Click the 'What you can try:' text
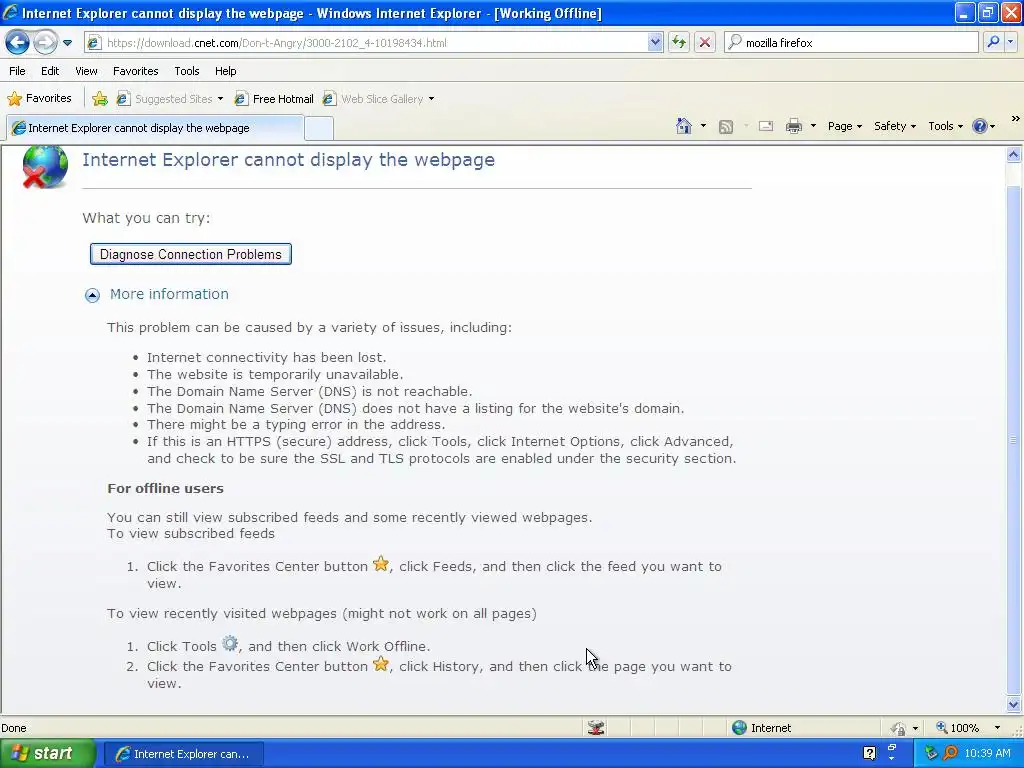 pos(146,218)
